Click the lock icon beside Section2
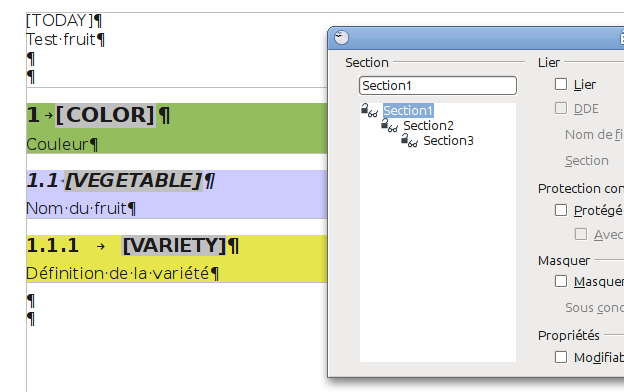Image resolution: width=624 pixels, height=392 pixels. click(x=384, y=123)
